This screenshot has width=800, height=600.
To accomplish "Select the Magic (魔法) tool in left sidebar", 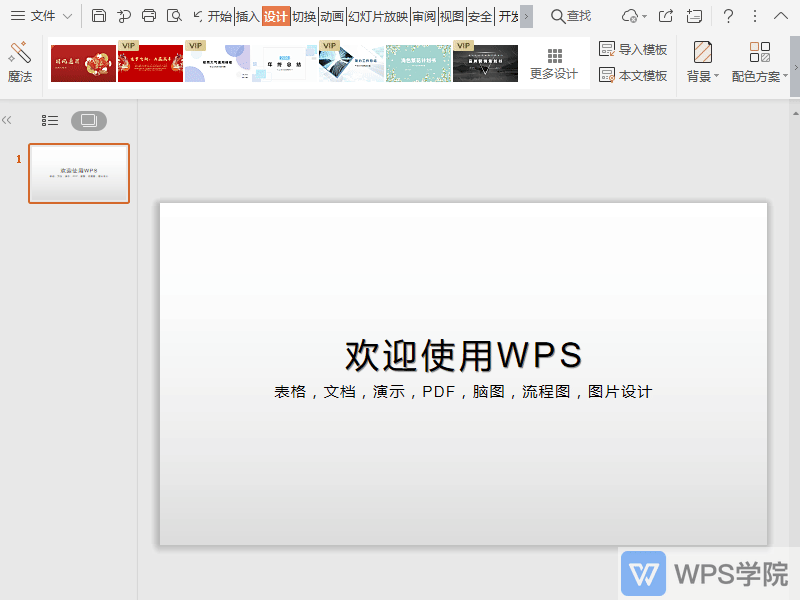I will [x=18, y=58].
